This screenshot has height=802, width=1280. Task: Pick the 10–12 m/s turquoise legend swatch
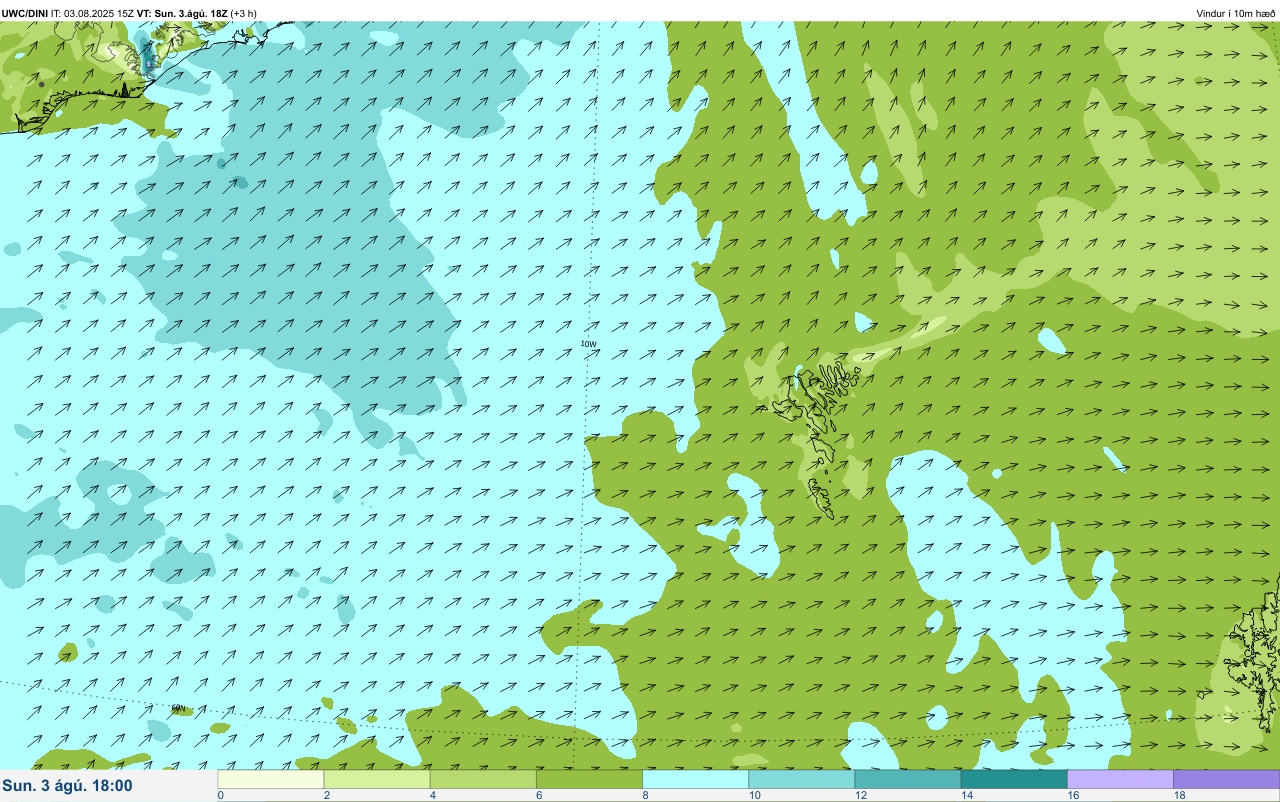(x=802, y=779)
